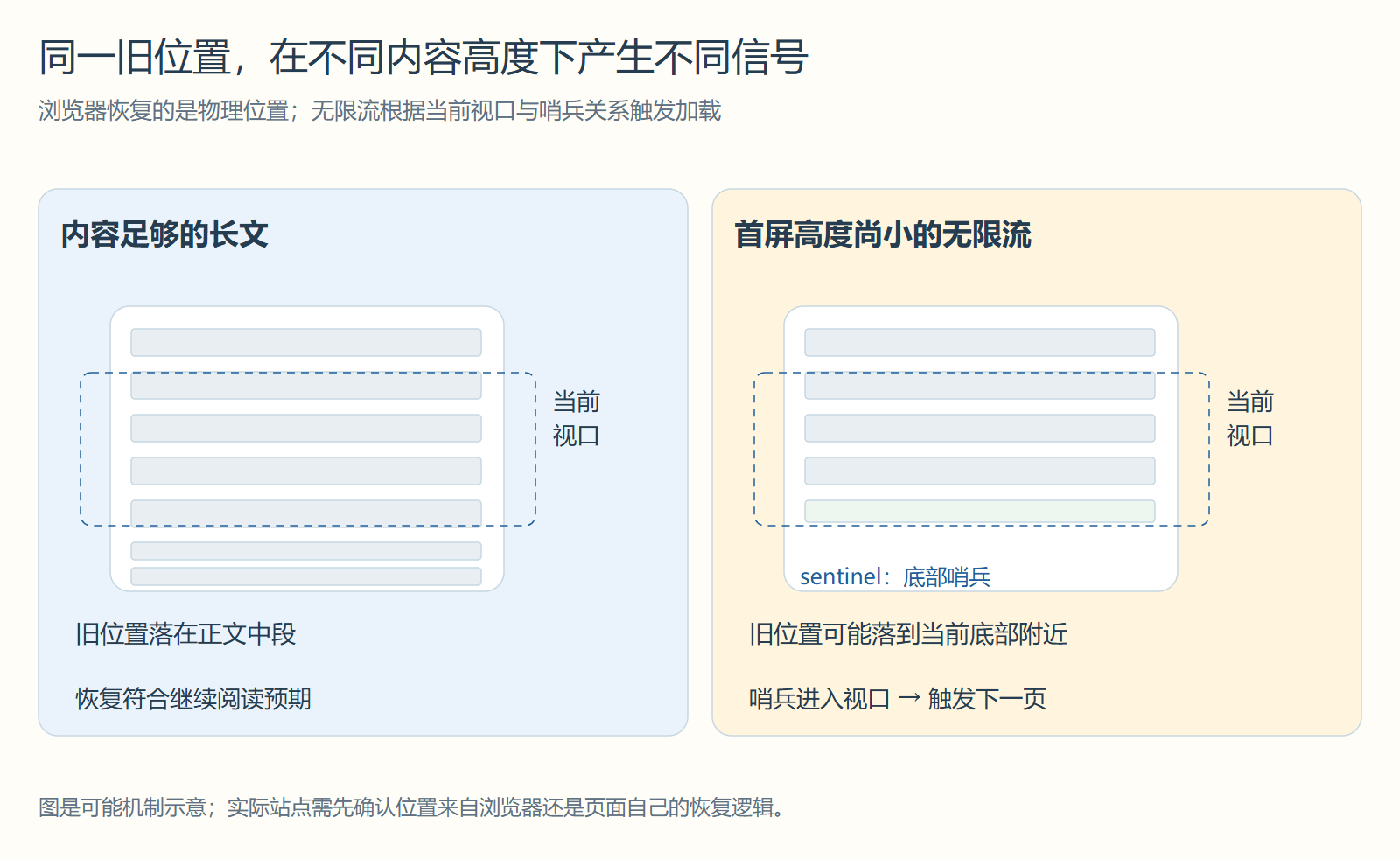This screenshot has height=859, width=1400.
Task: Click the sentinel：底部哨兵 label
Action: tap(895, 576)
